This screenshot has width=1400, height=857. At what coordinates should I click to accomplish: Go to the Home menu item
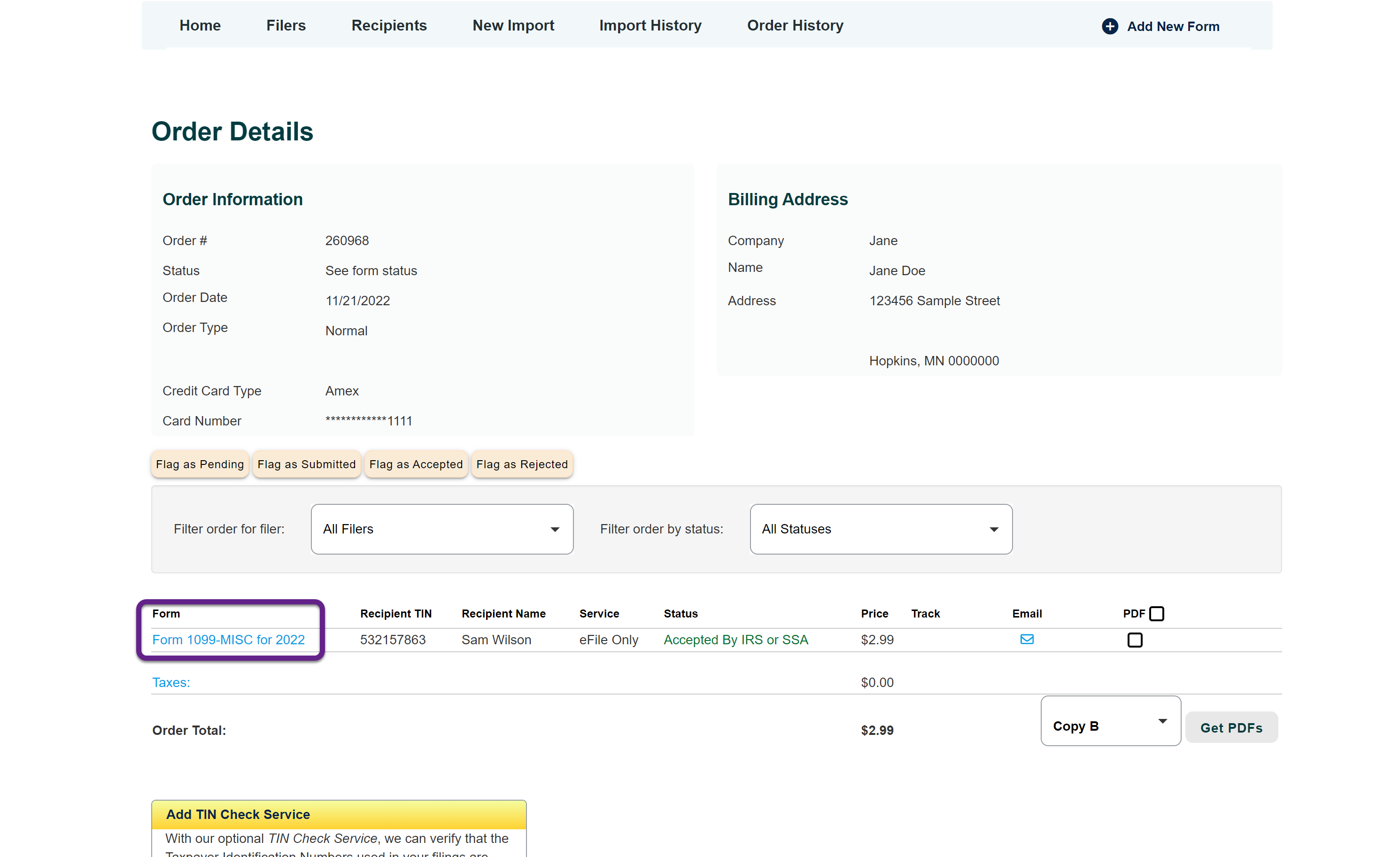pos(200,25)
